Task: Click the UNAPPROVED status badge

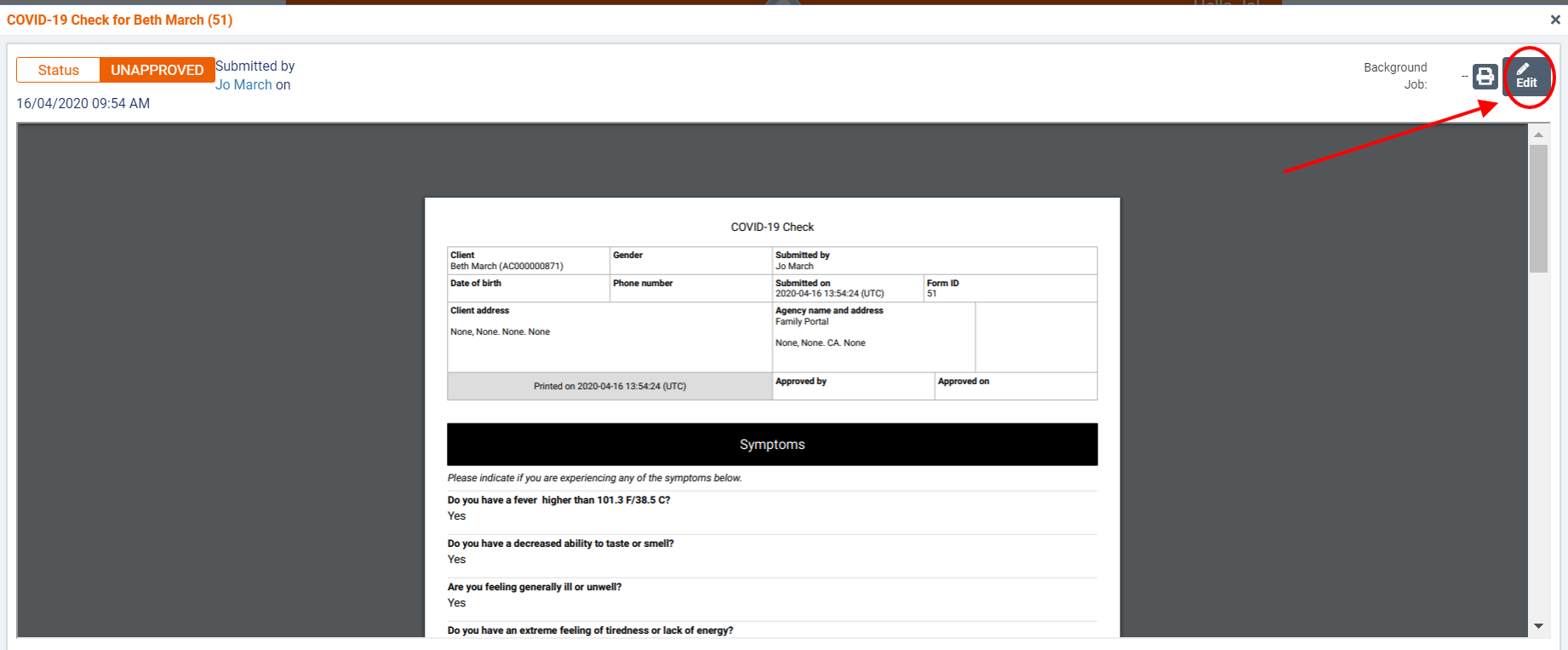Action: pyautogui.click(x=157, y=70)
